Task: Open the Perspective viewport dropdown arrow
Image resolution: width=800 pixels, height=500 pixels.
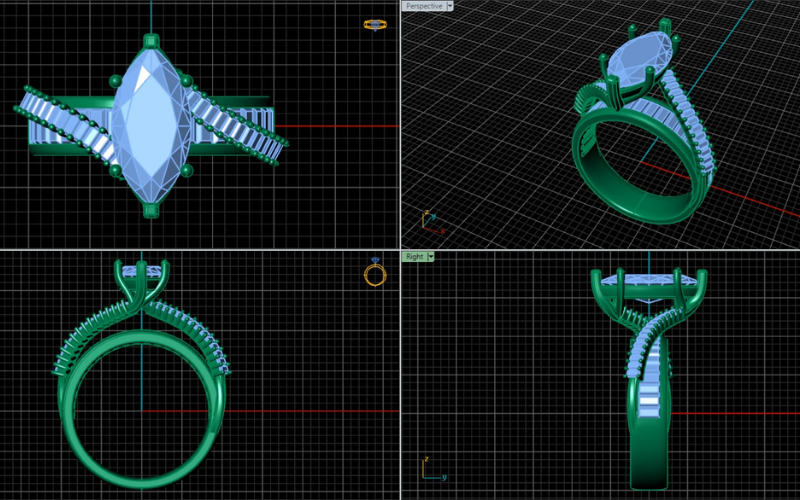Action: pos(450,5)
